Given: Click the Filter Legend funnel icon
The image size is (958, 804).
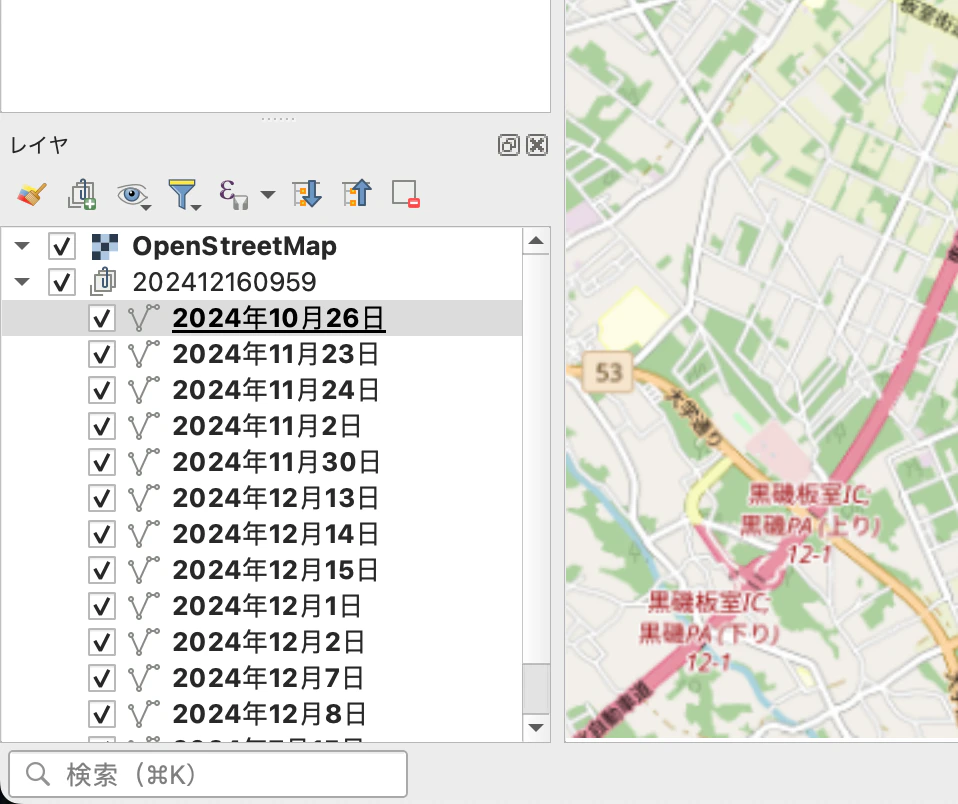Looking at the screenshot, I should pyautogui.click(x=183, y=194).
